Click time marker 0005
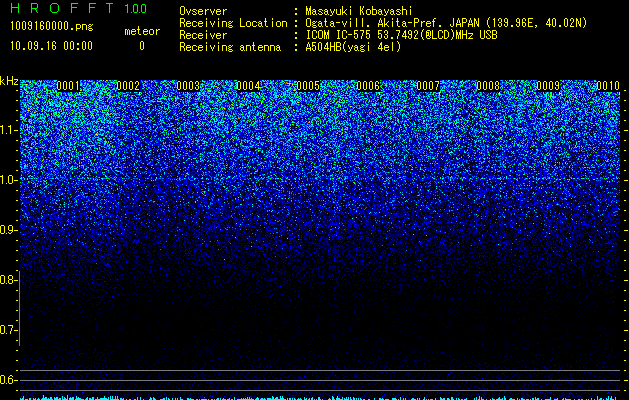The width and height of the screenshot is (629, 400). tap(308, 86)
